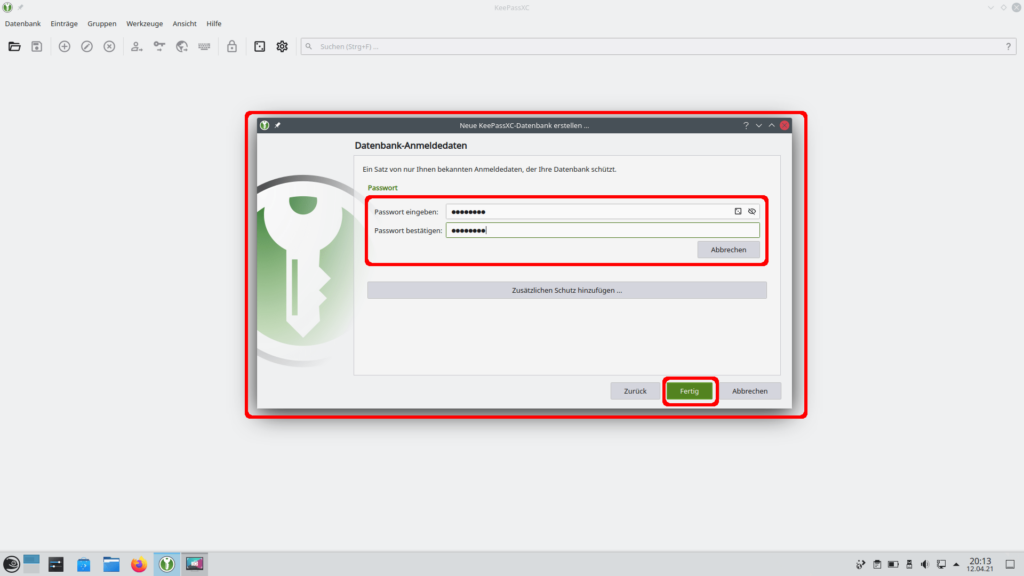Open the Ansicht menu
This screenshot has width=1024, height=576.
pos(184,24)
